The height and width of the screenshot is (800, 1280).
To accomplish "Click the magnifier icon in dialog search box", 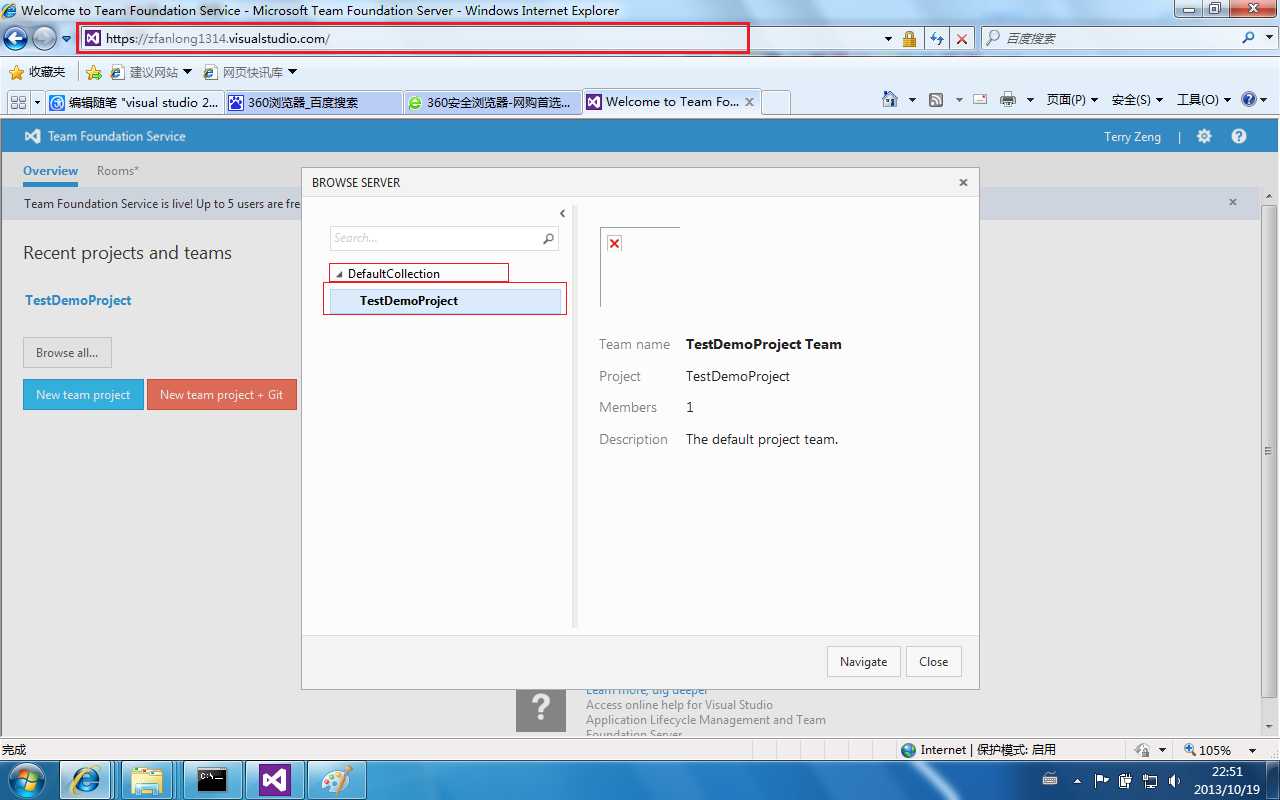I will [548, 238].
